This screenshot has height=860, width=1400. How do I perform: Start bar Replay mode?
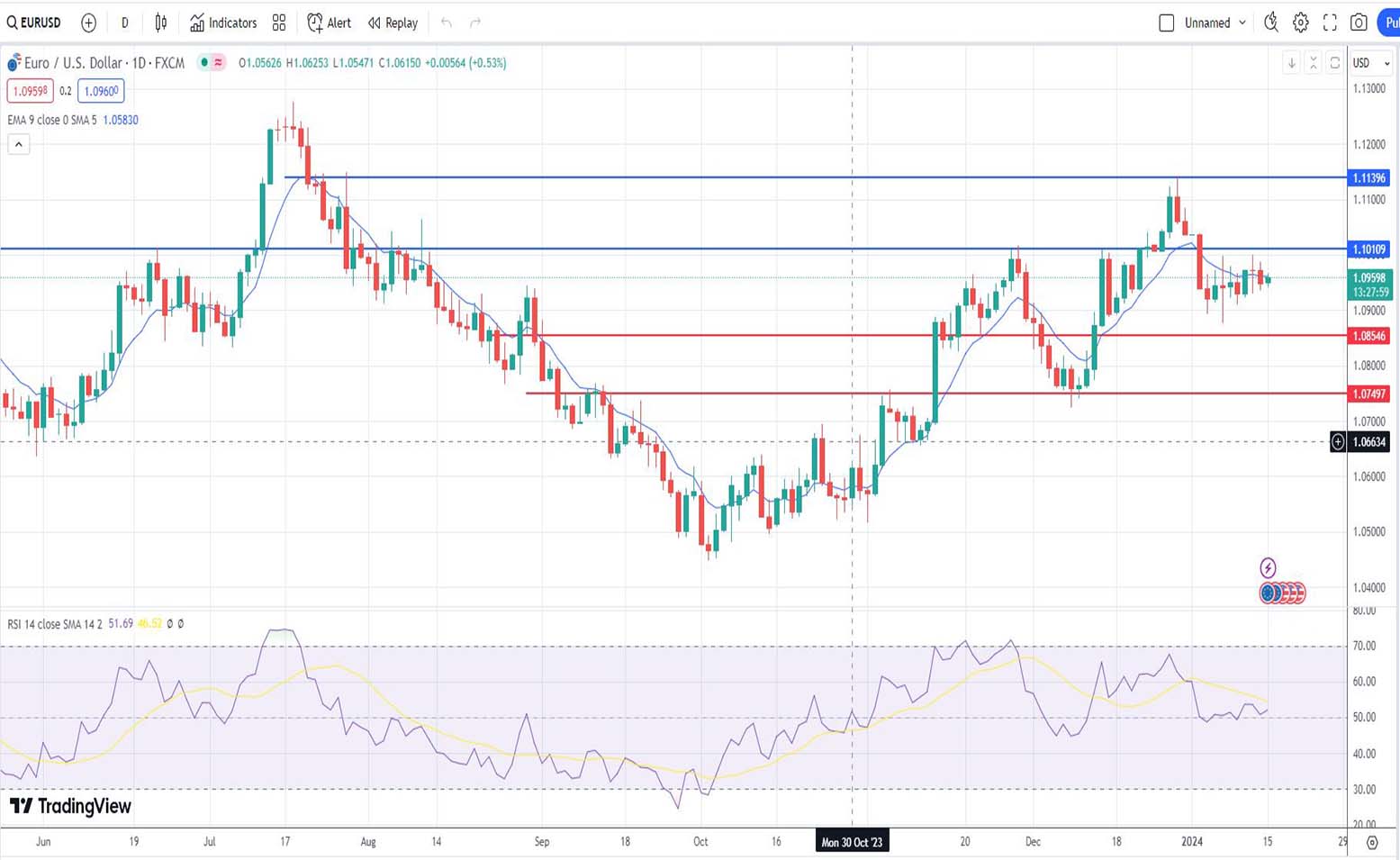pos(393,23)
